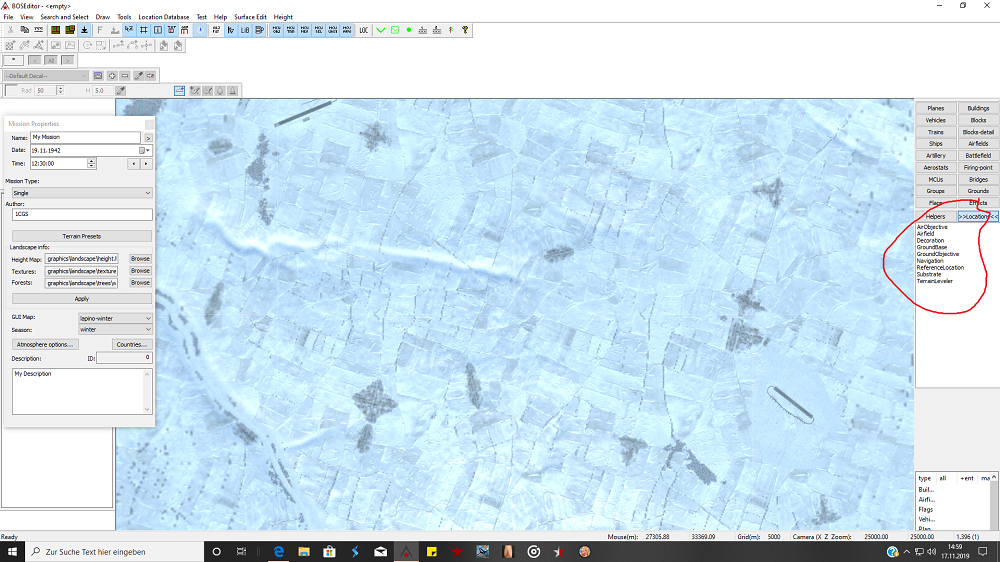Screen dimensions: 1000x562
Task: Click the yellow key icon in toolbar
Action: (x=465, y=30)
